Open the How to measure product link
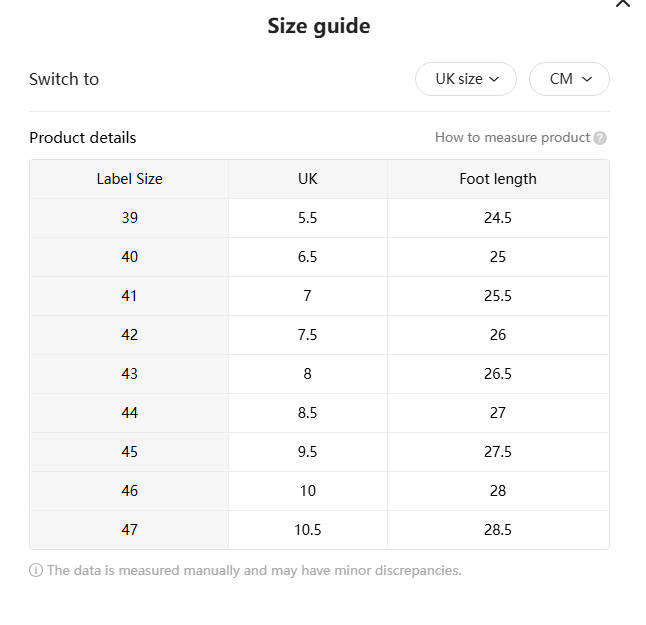Viewport: 646px width, 625px height. [x=512, y=138]
